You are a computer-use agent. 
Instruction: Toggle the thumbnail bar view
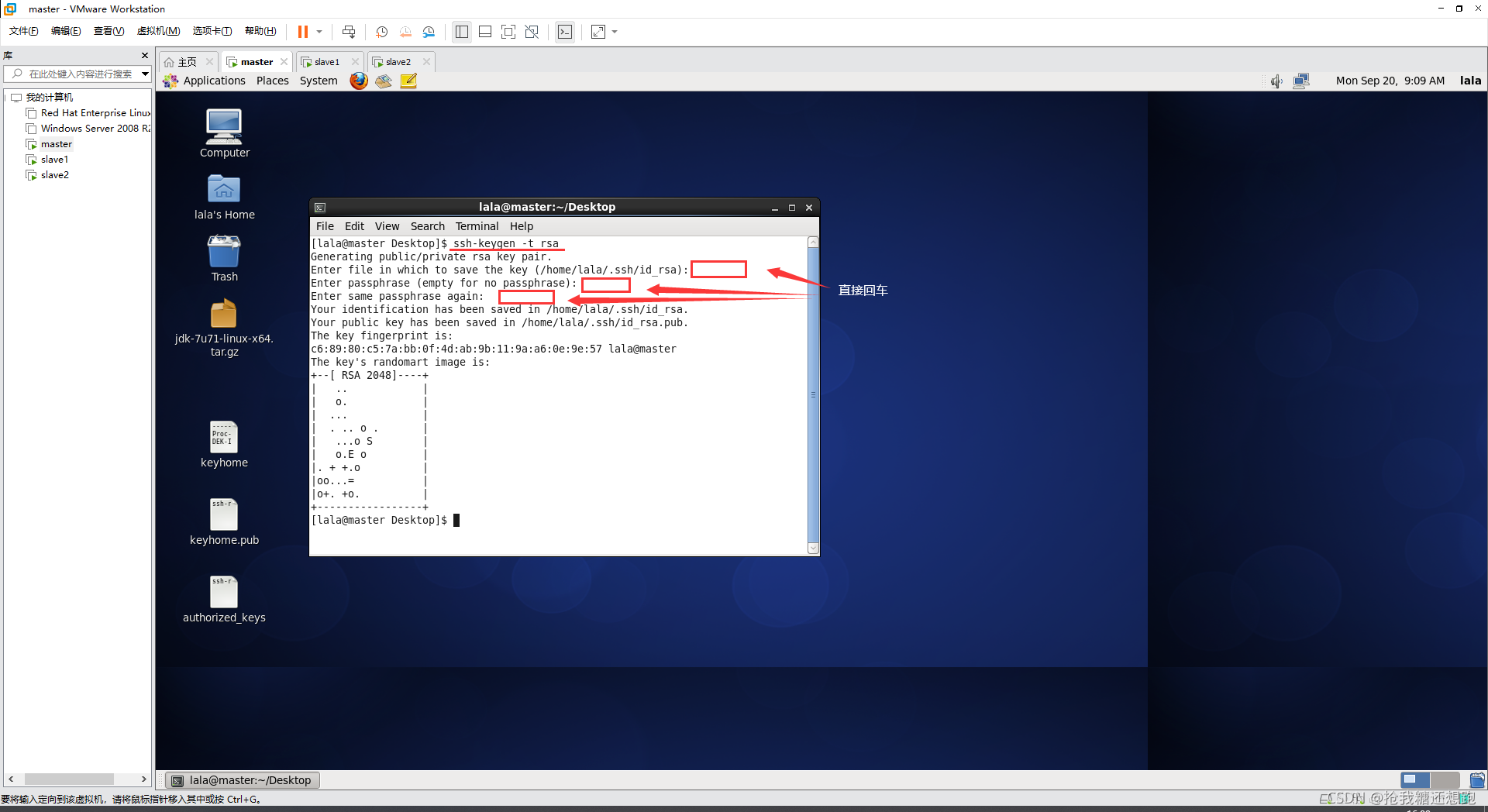click(485, 32)
